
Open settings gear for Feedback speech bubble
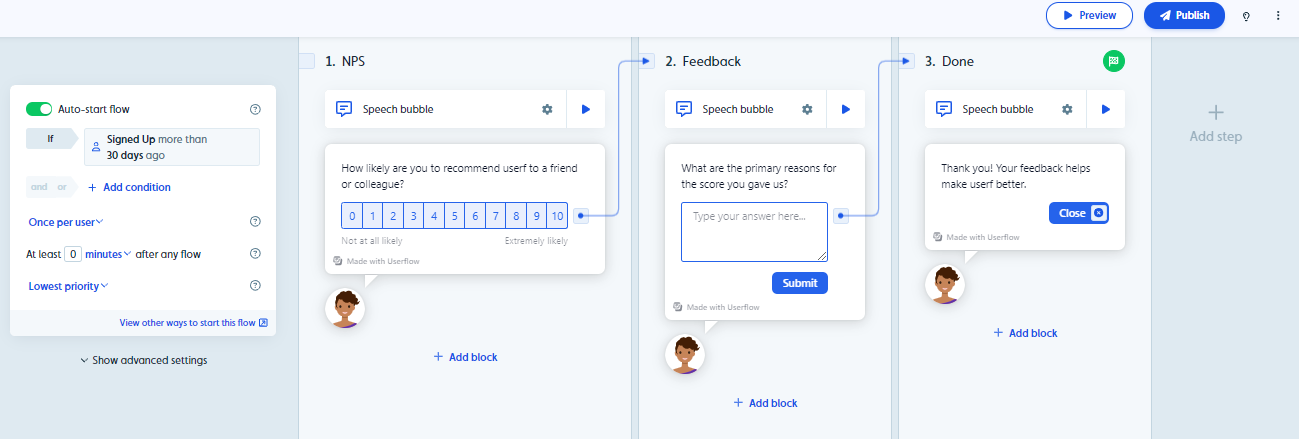807,109
